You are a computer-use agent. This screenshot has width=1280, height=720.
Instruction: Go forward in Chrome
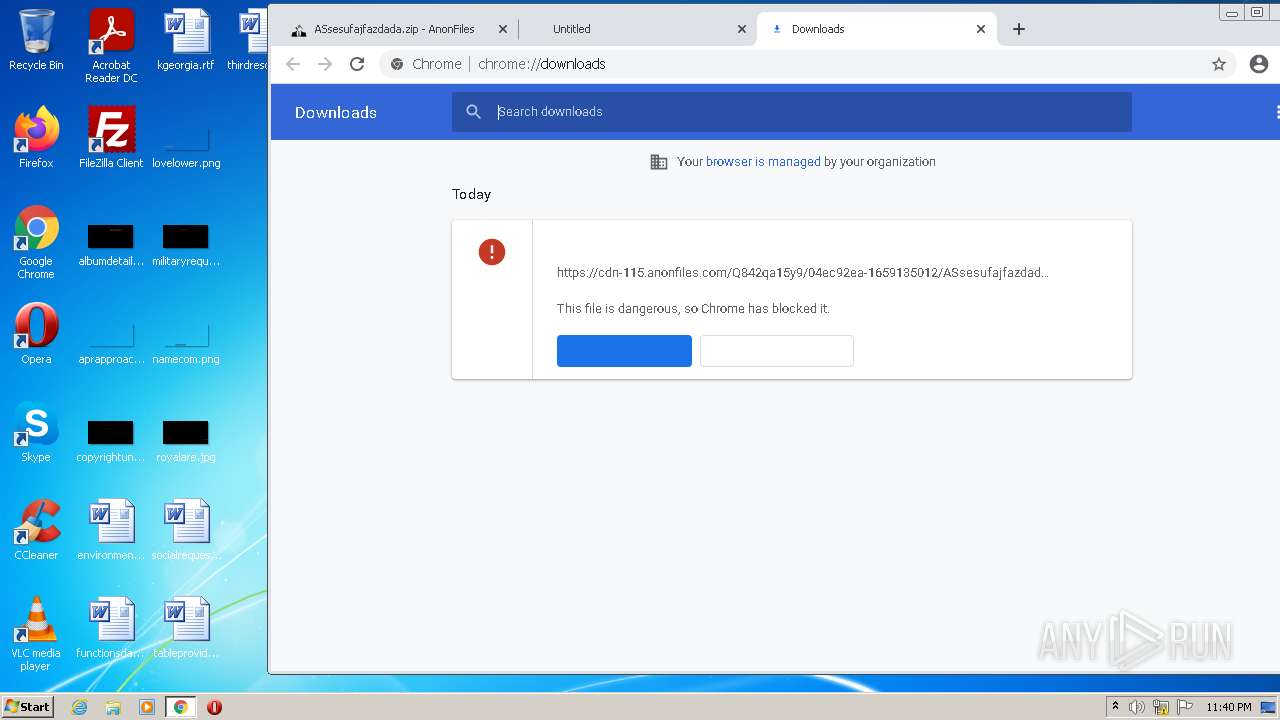click(325, 64)
